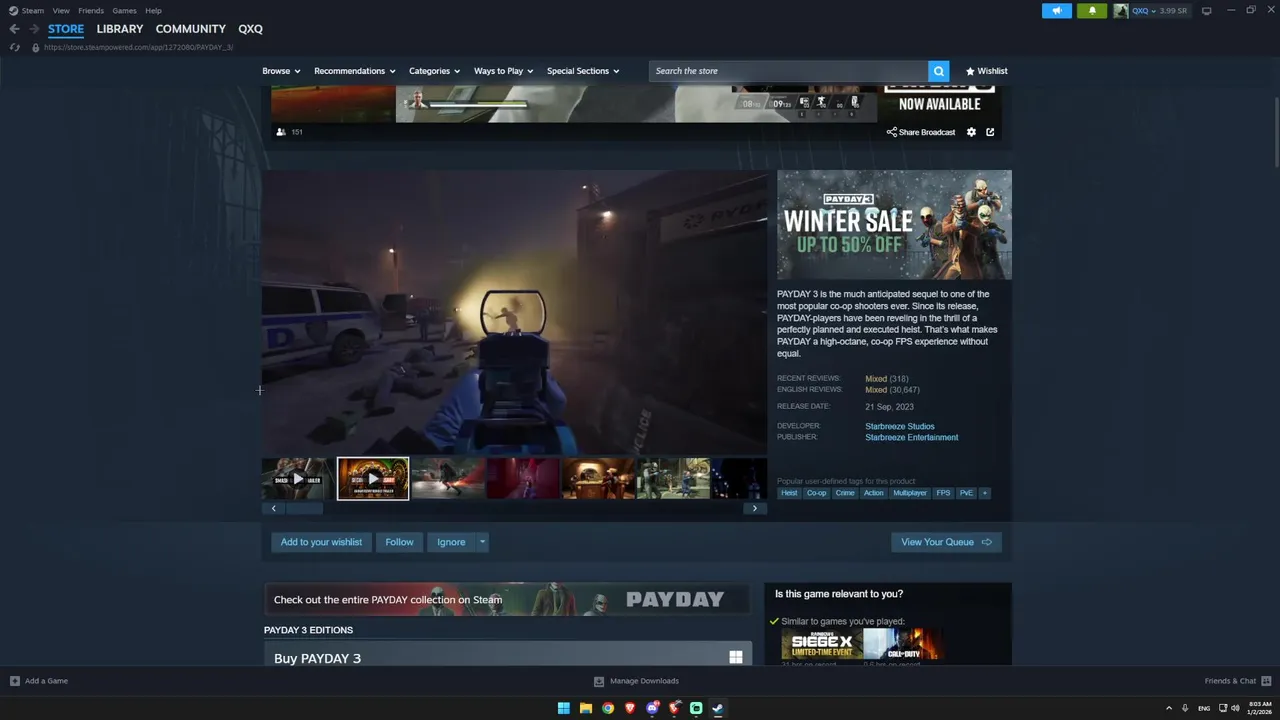This screenshot has height=720, width=1280.
Task: Click the Co-op tag
Action: point(817,493)
